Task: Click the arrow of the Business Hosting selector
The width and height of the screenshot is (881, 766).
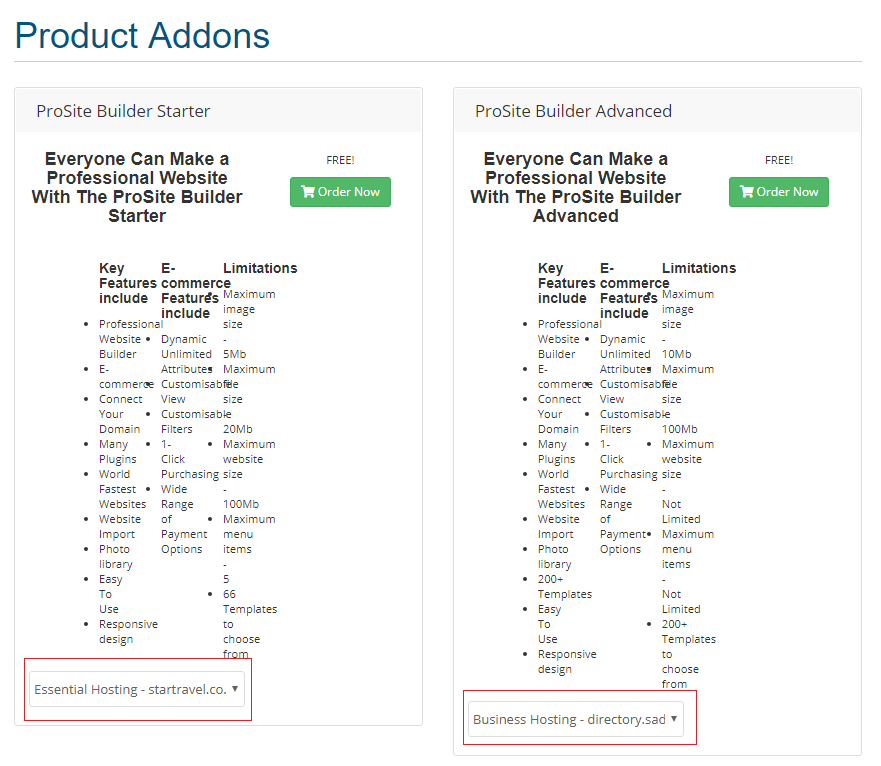Action: tap(674, 719)
